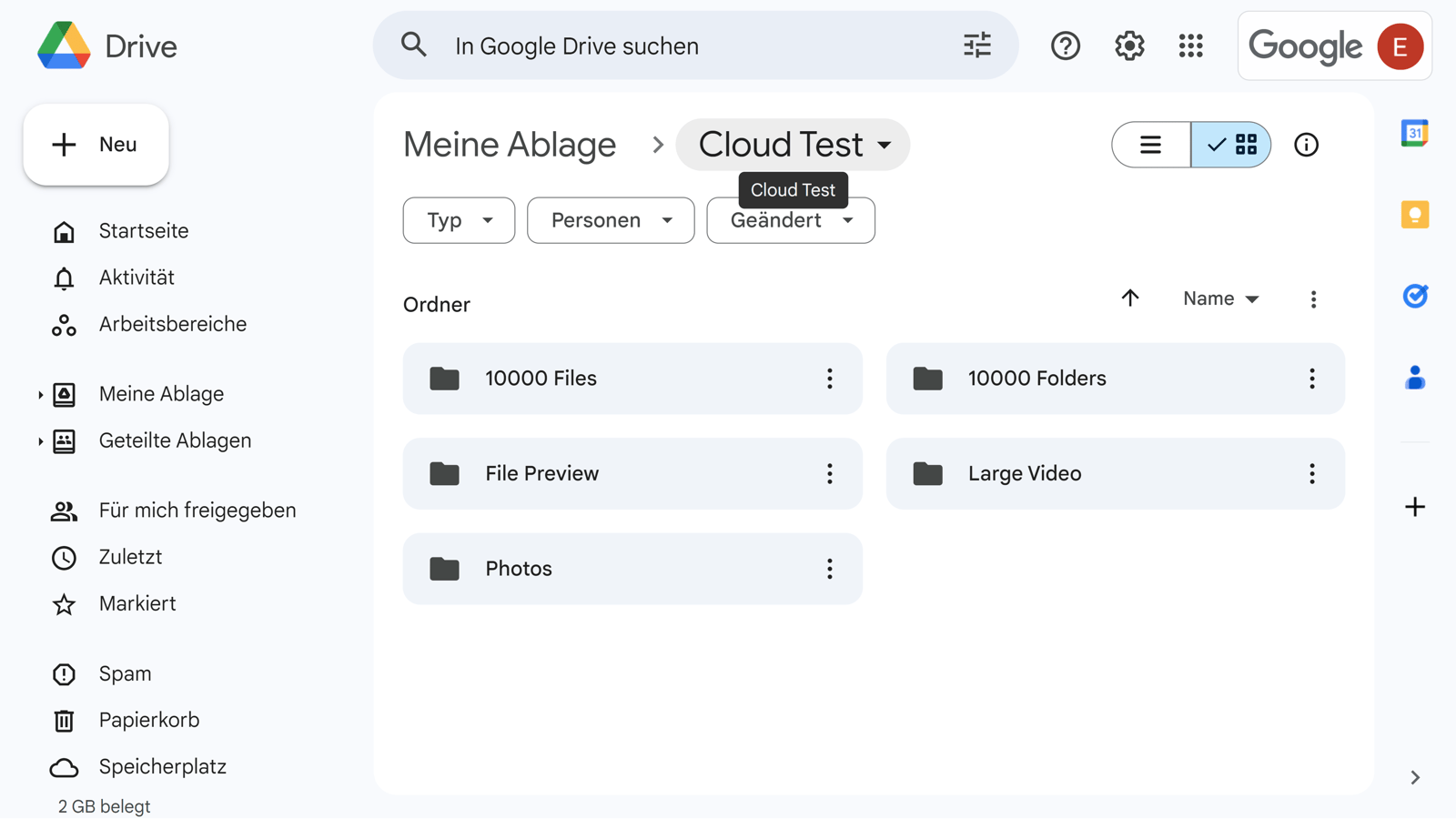The width and height of the screenshot is (1456, 819).
Task: Toggle the grid view layout
Action: pyautogui.click(x=1231, y=145)
